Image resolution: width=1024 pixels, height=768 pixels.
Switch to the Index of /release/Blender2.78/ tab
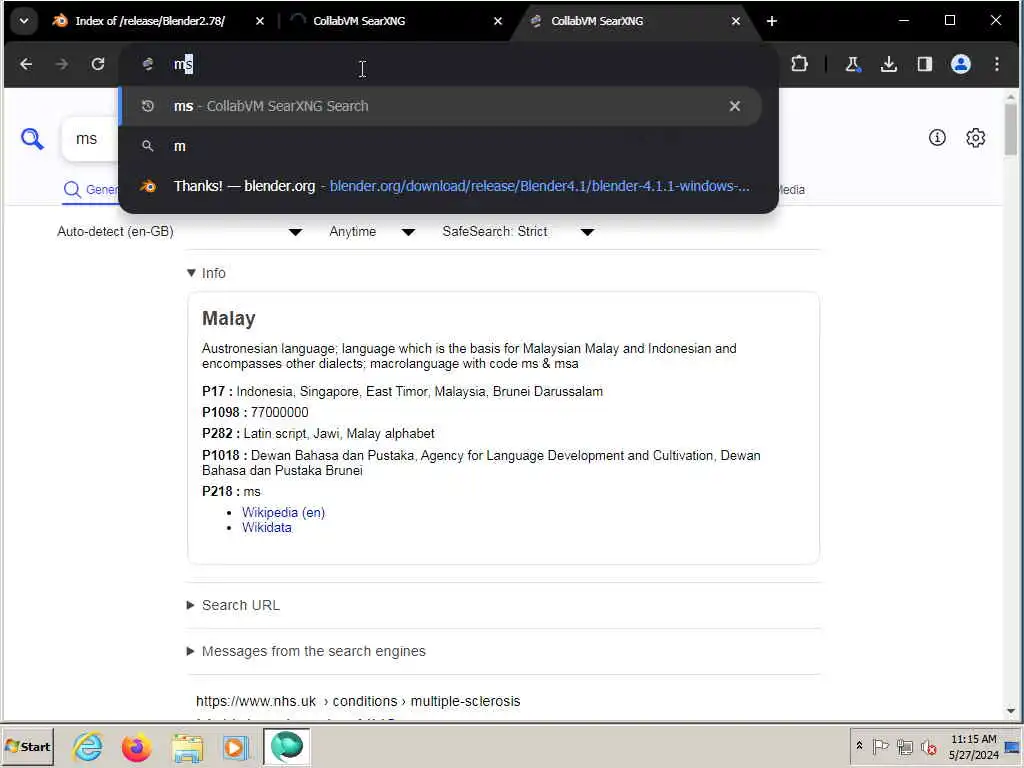click(x=150, y=21)
